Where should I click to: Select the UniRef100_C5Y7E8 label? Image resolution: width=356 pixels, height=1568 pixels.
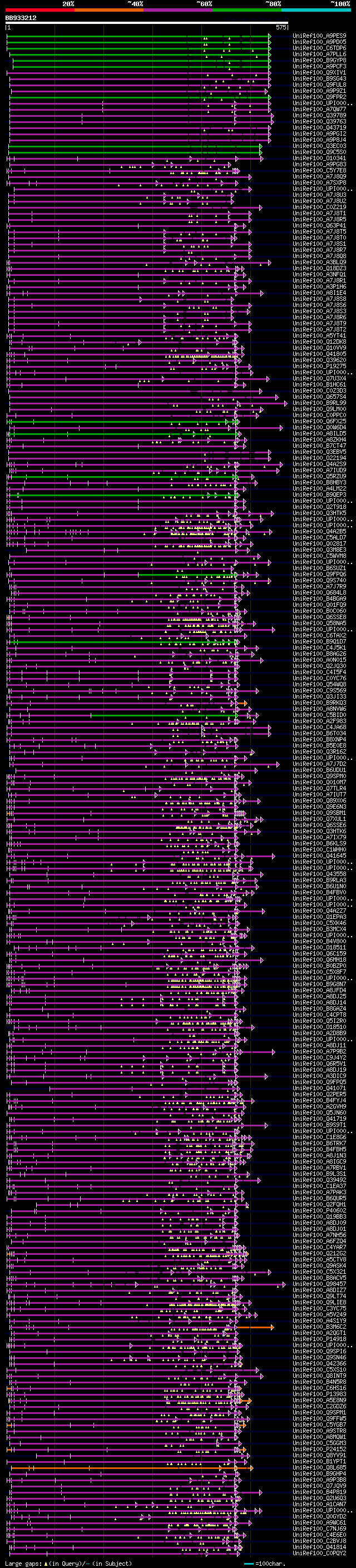point(319,170)
